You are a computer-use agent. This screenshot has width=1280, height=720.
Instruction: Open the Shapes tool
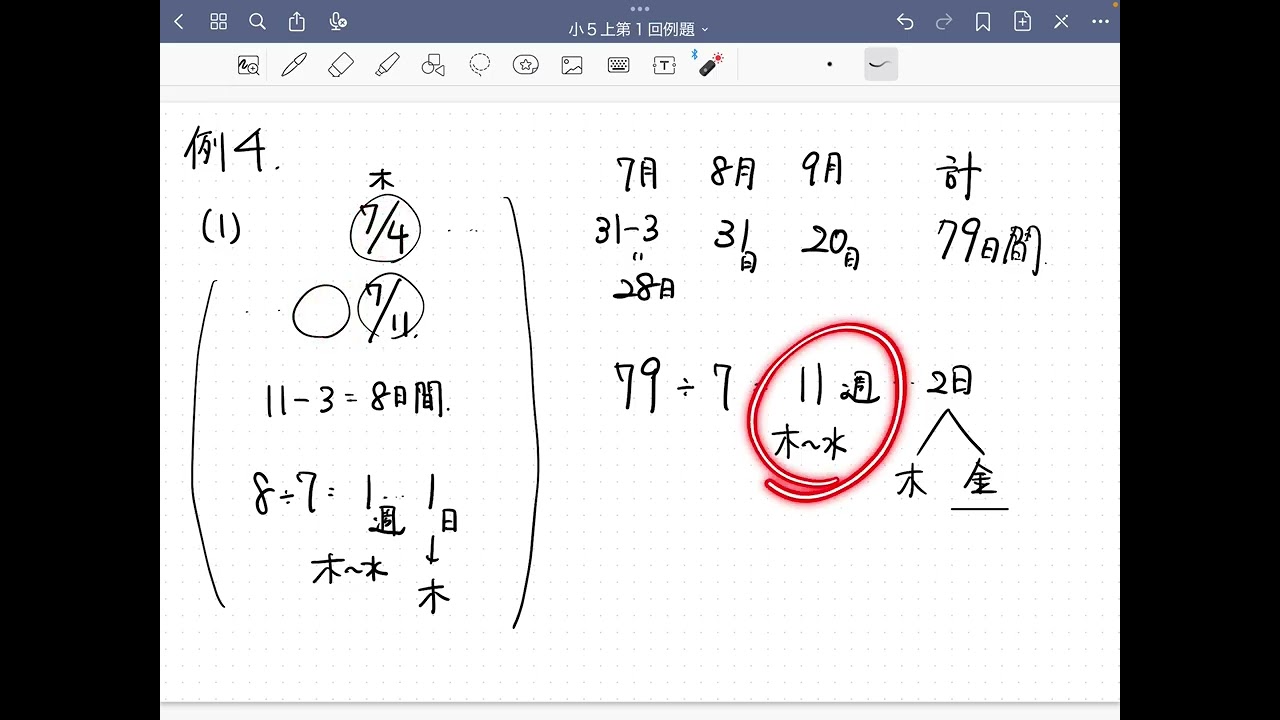point(433,65)
